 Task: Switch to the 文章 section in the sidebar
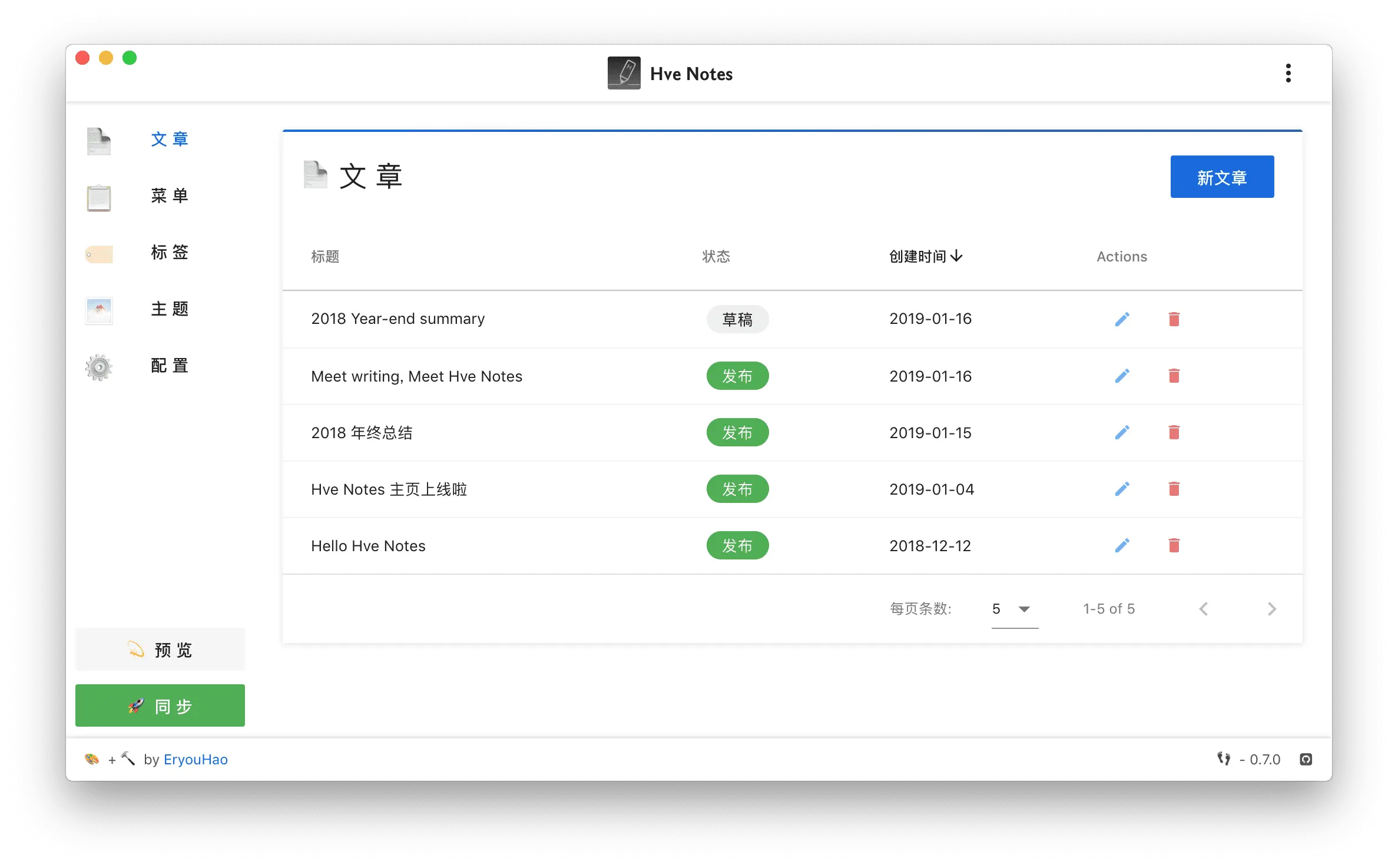click(169, 140)
